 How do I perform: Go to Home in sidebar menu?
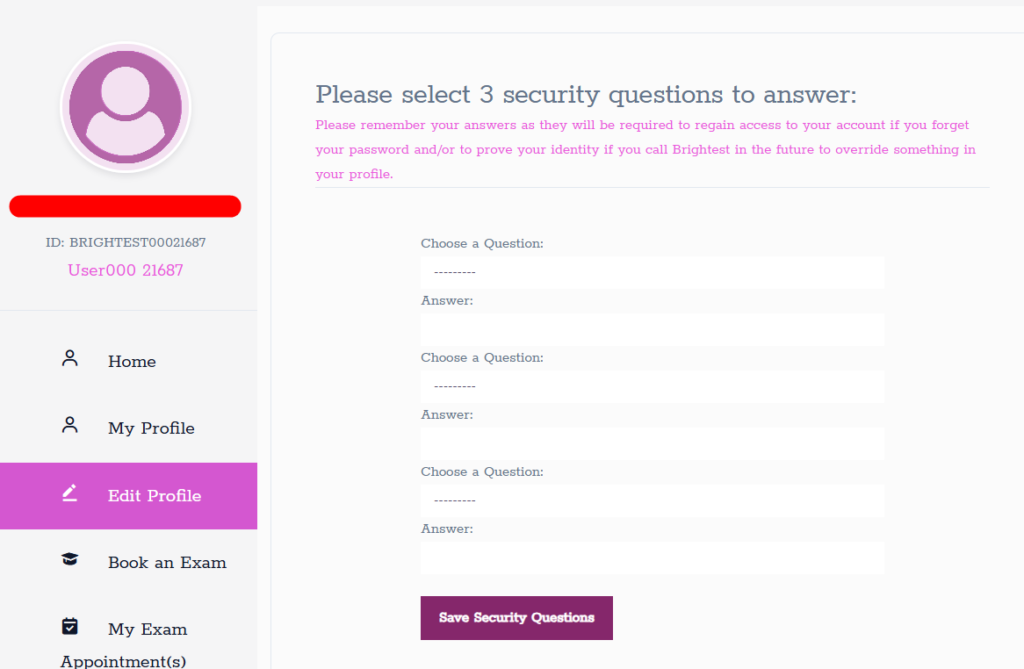tap(132, 362)
